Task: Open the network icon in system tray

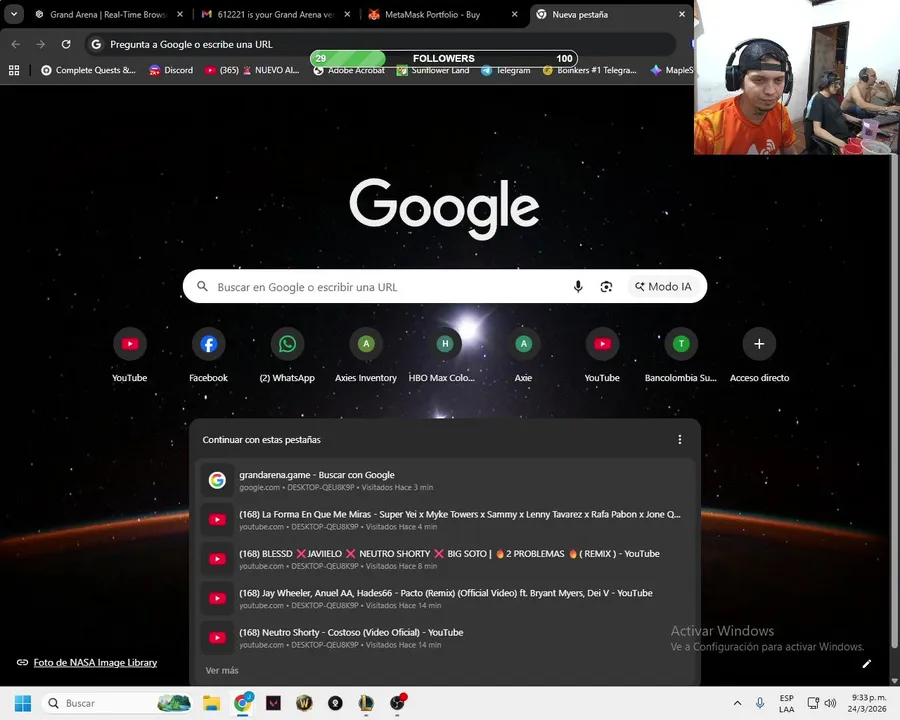Action: (x=813, y=703)
